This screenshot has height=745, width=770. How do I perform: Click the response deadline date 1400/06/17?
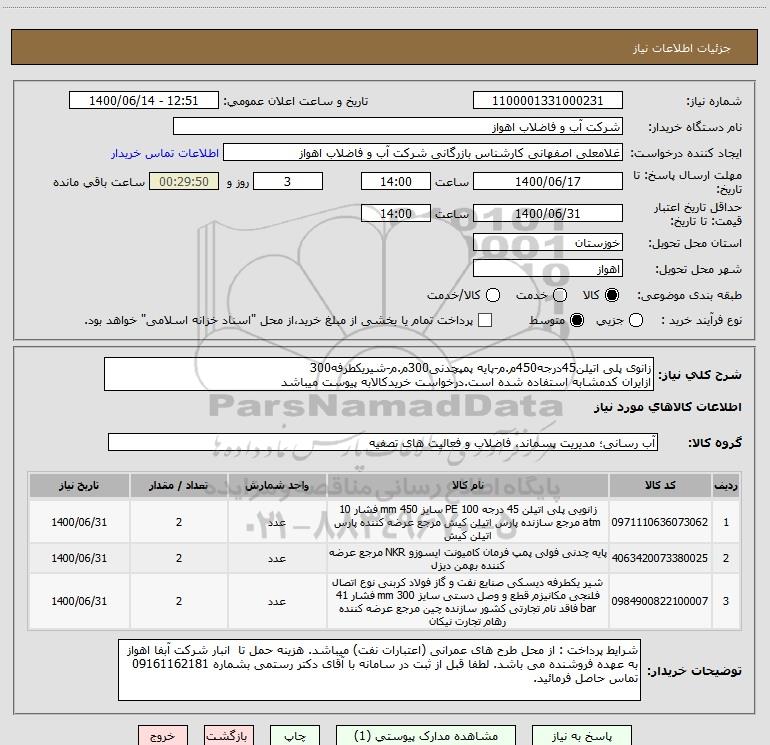click(548, 181)
